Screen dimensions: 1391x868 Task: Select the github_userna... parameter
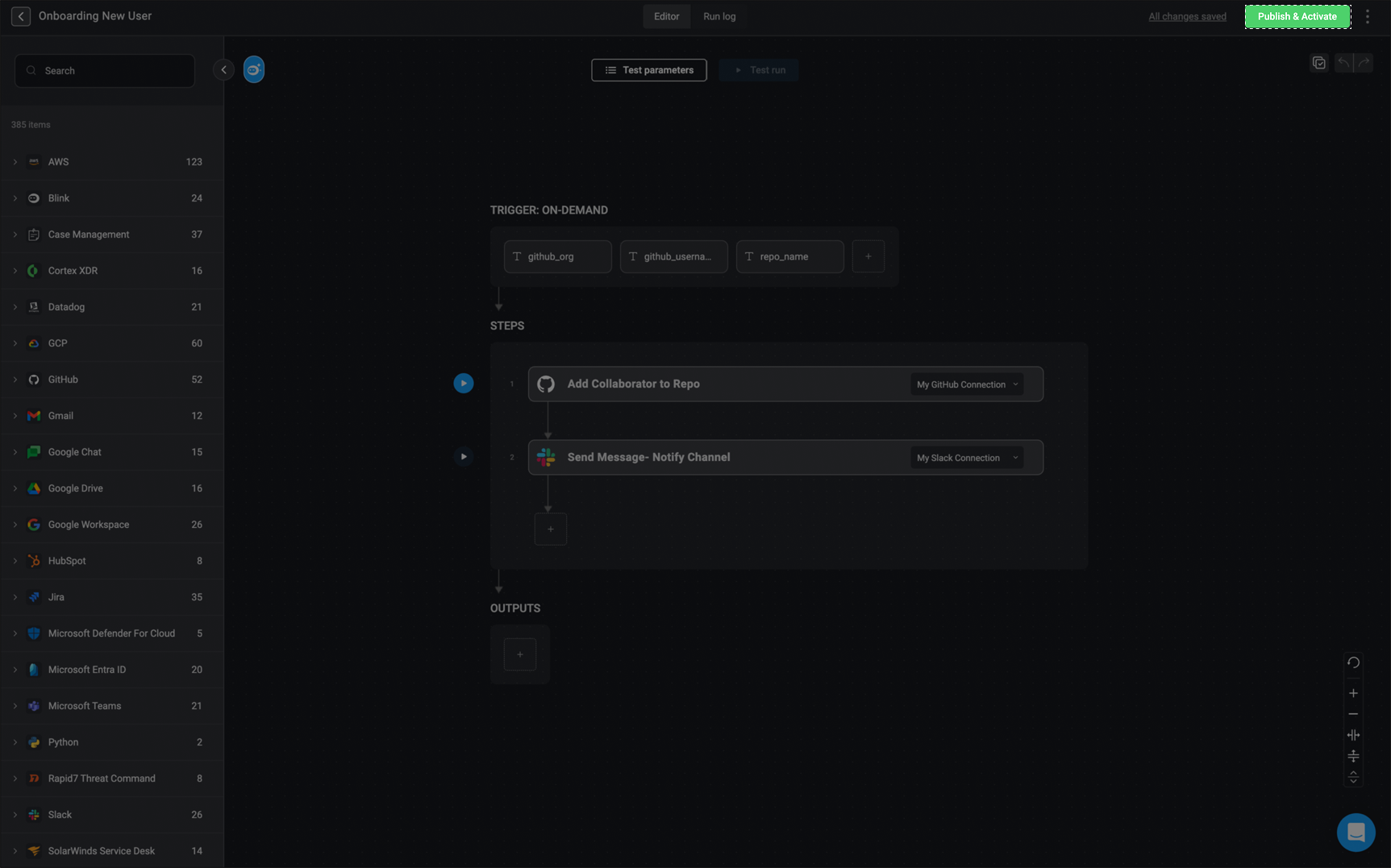point(674,256)
